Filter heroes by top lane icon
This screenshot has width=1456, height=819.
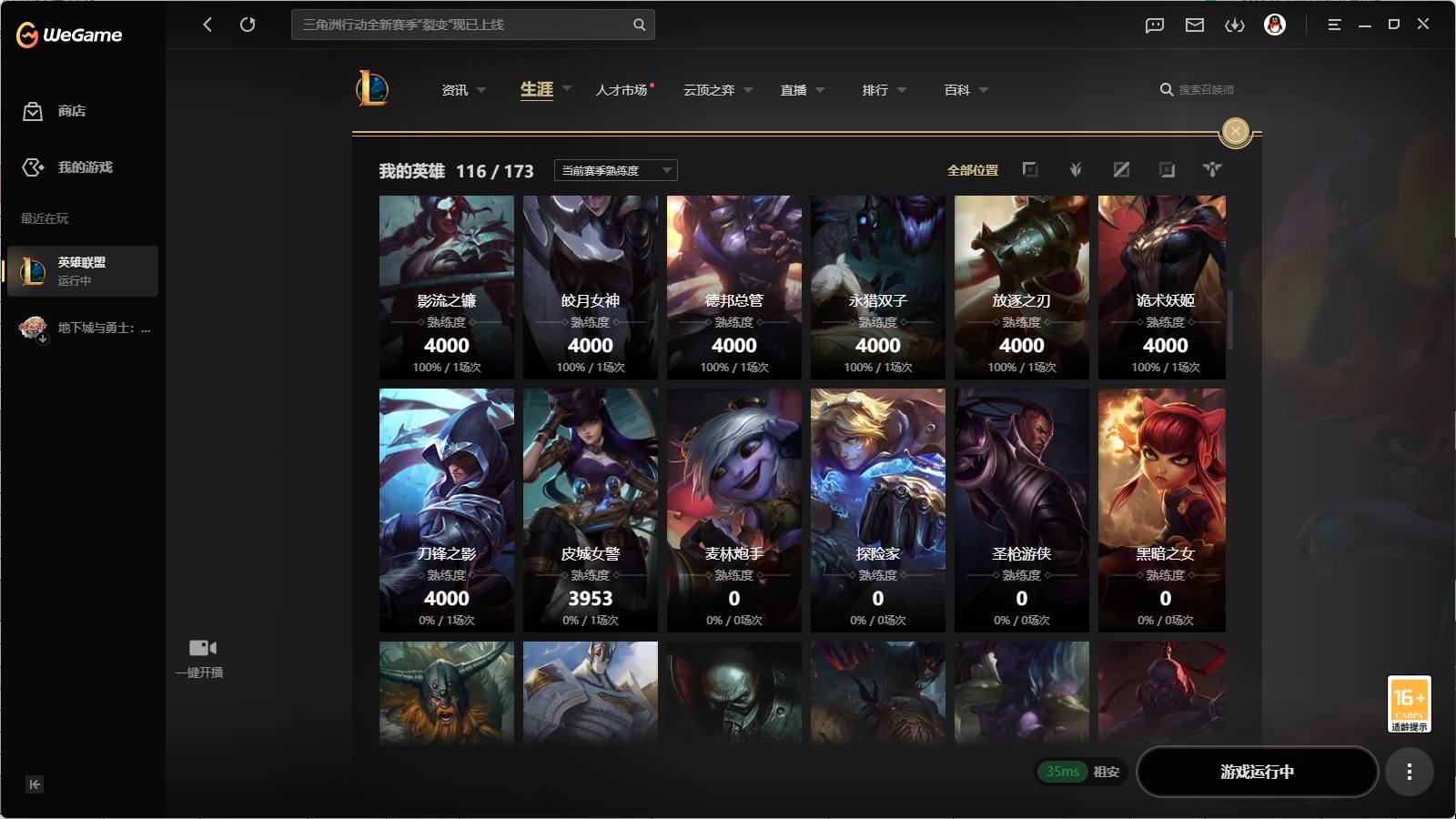(1030, 169)
